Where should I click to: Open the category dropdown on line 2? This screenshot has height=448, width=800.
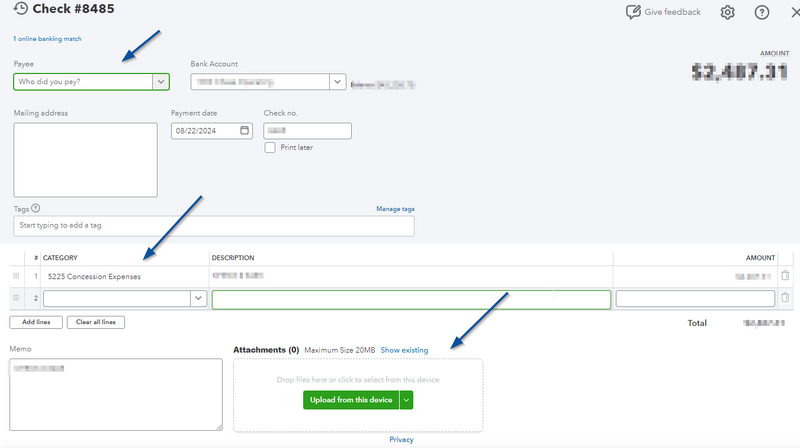click(x=197, y=298)
